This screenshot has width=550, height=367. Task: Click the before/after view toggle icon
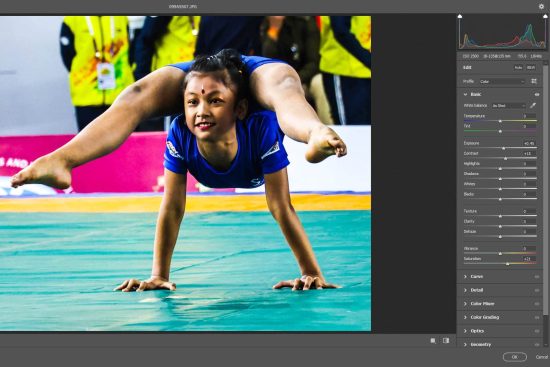[446, 340]
